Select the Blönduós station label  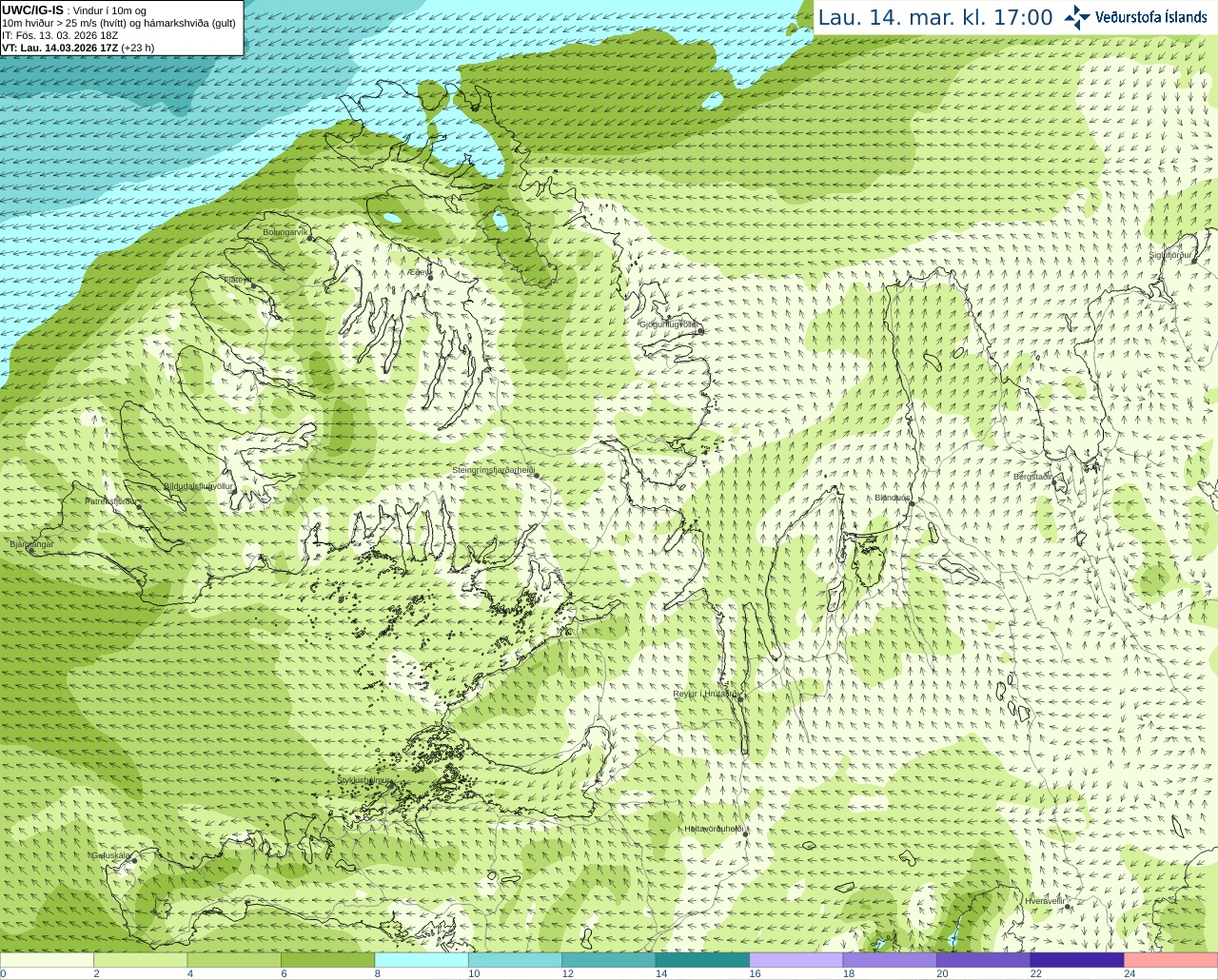[893, 498]
